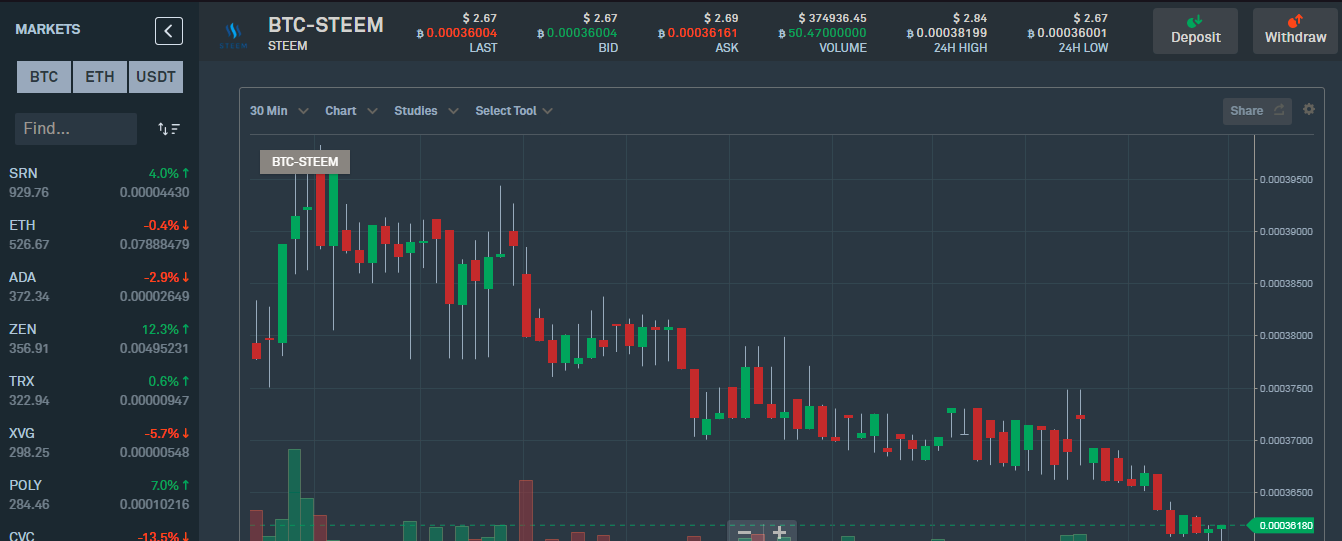
Task: Click the 24H HIGH value 0.00038199
Action: click(x=951, y=33)
